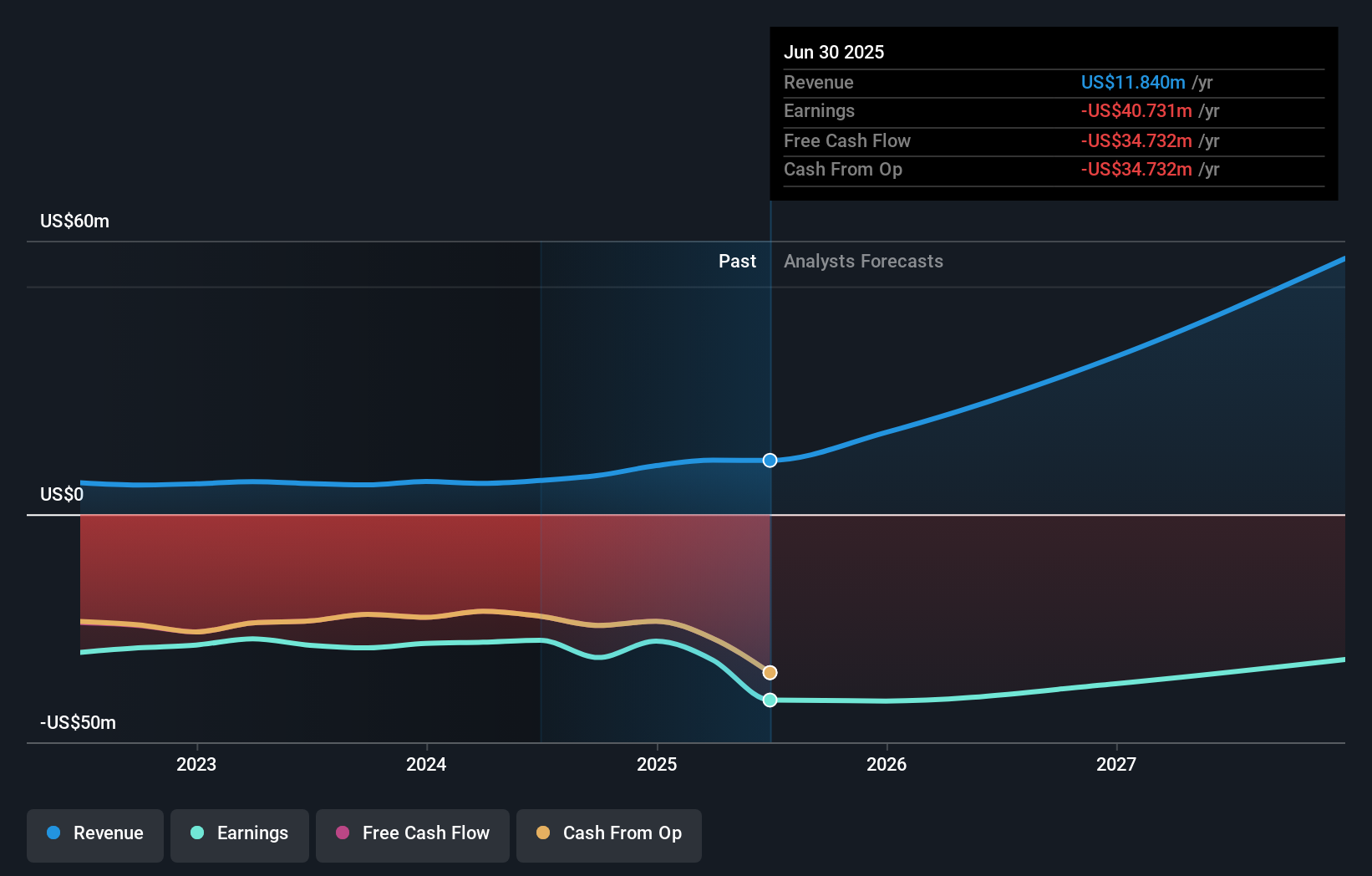Open the Jun 30 2025 tooltip header
The height and width of the screenshot is (876, 1372).
tap(834, 52)
